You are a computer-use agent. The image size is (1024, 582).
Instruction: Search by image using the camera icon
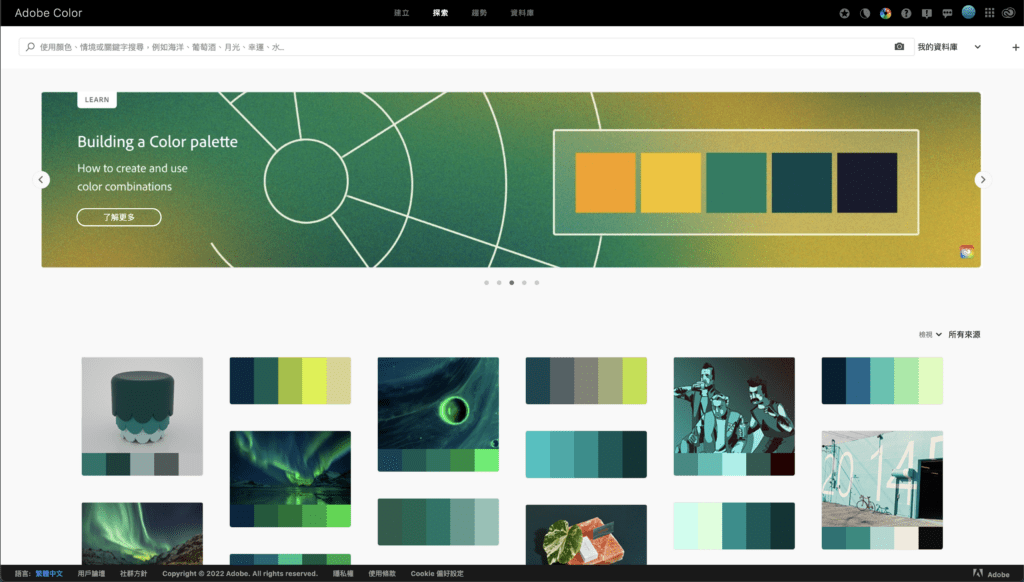tap(899, 46)
